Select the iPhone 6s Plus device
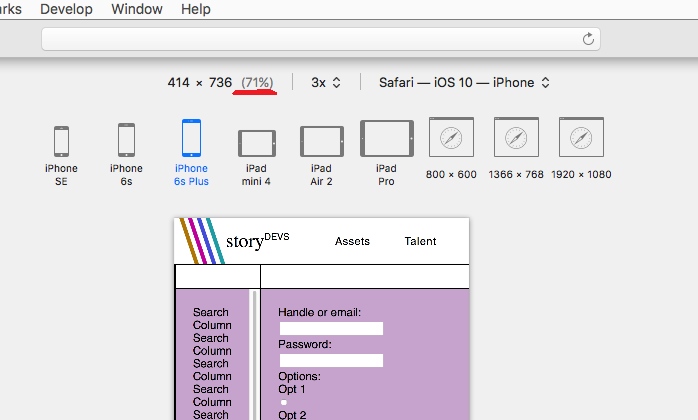698x420 pixels. pyautogui.click(x=191, y=138)
